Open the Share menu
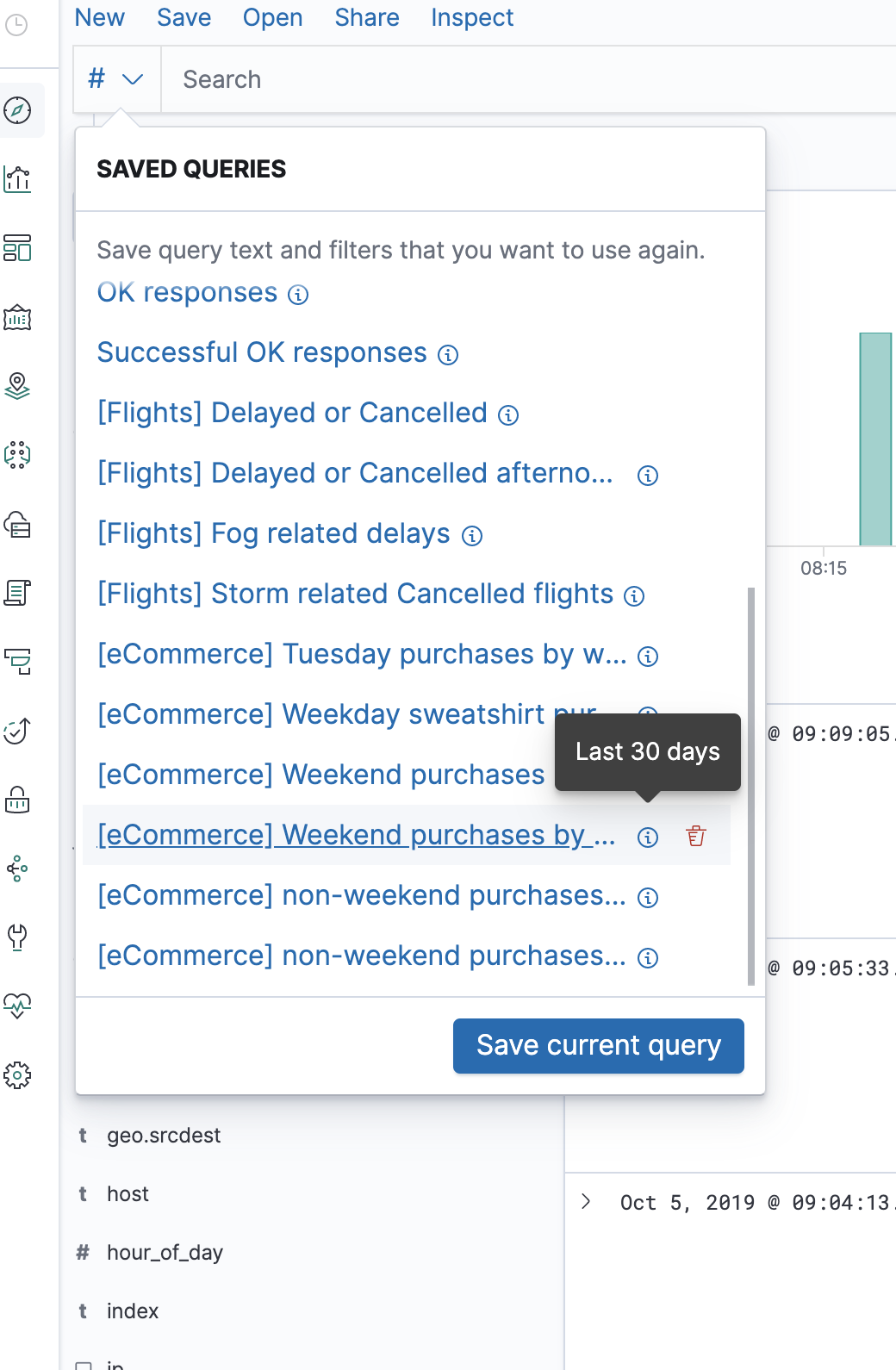The height and width of the screenshot is (1370, 896). pyautogui.click(x=367, y=17)
